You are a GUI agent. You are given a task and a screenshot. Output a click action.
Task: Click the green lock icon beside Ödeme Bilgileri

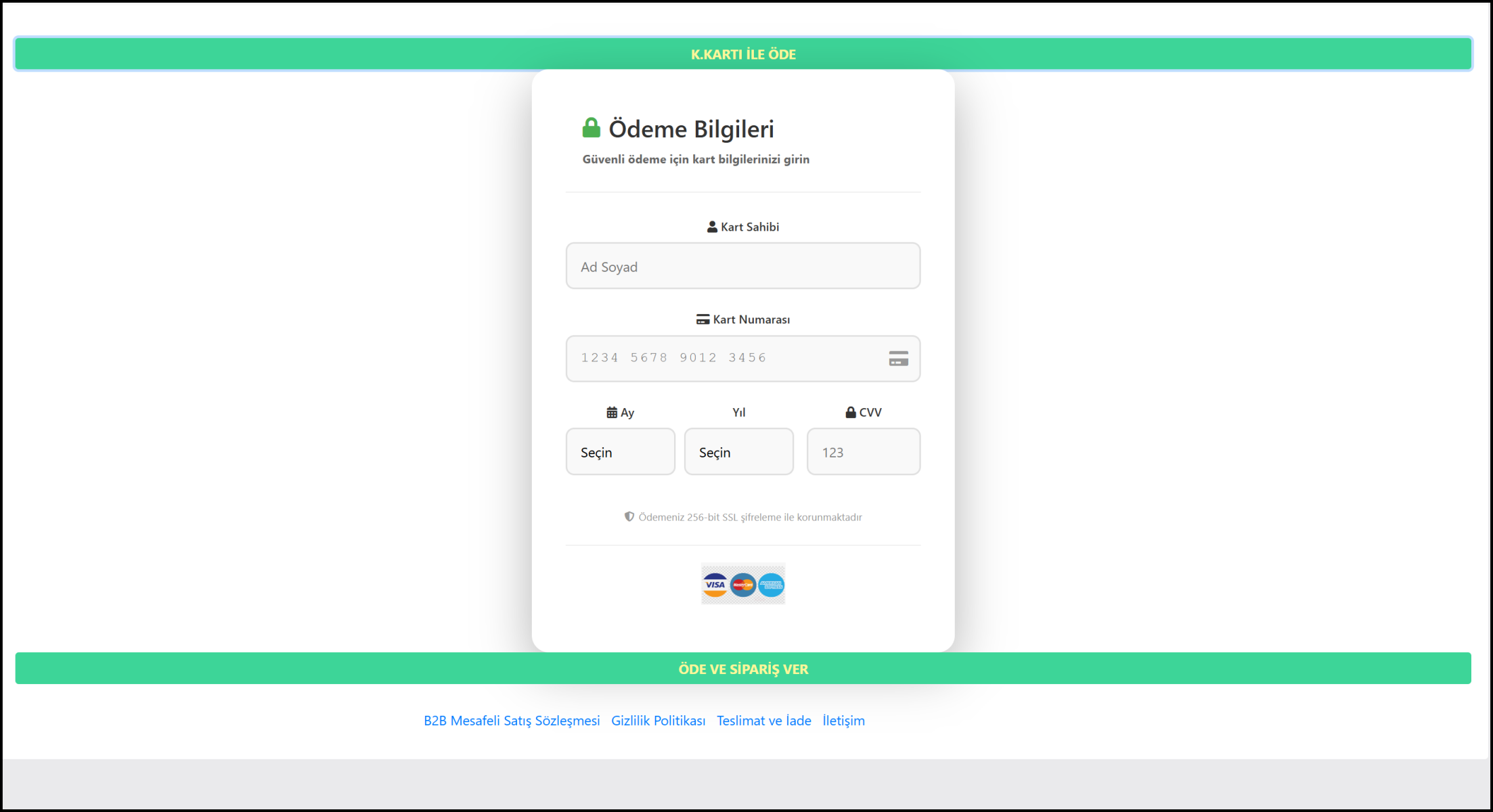[591, 128]
